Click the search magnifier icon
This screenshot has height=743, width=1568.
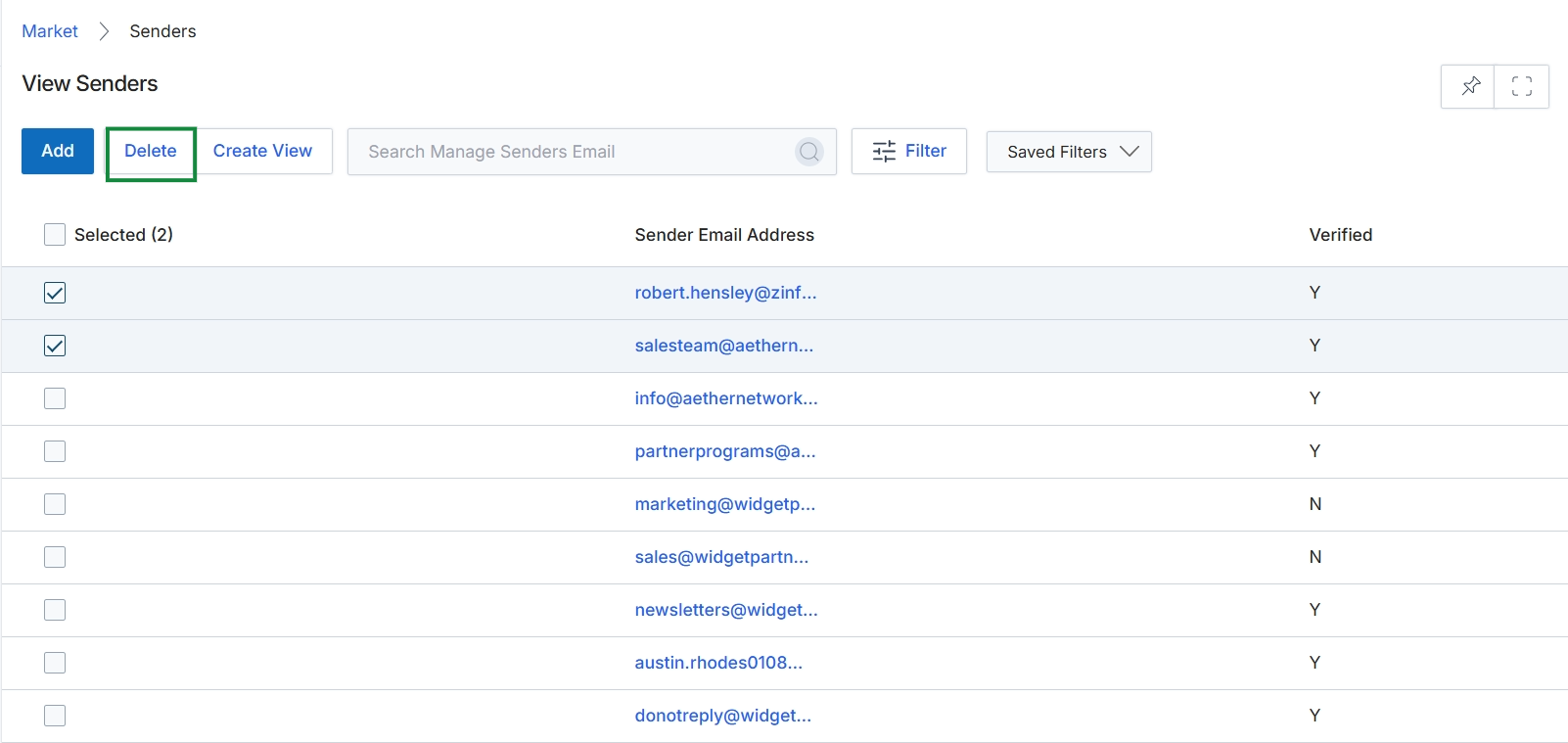[x=809, y=152]
